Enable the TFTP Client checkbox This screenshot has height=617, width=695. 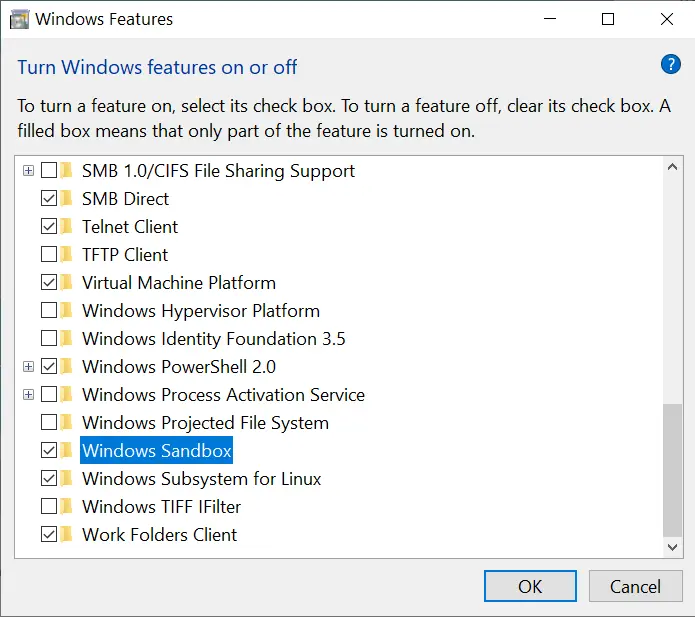point(49,255)
